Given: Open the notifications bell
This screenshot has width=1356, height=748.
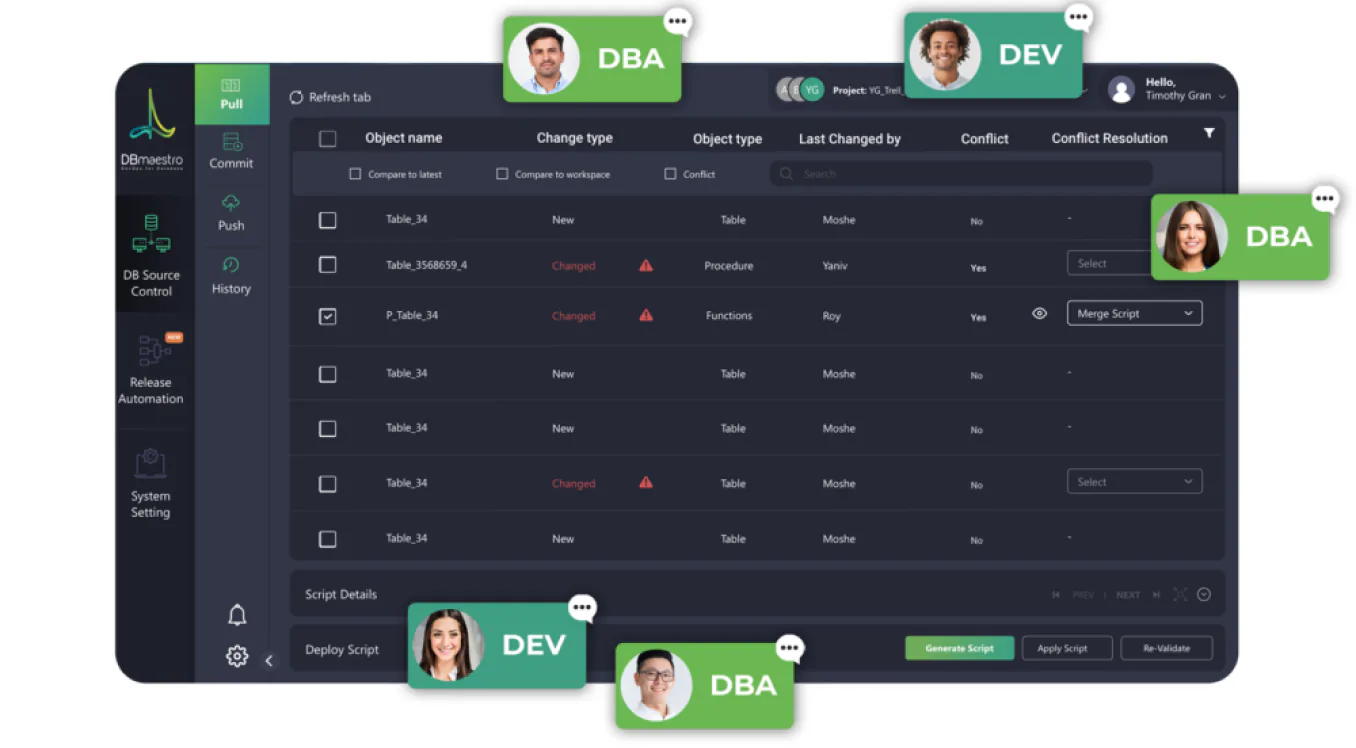Looking at the screenshot, I should tap(237, 615).
